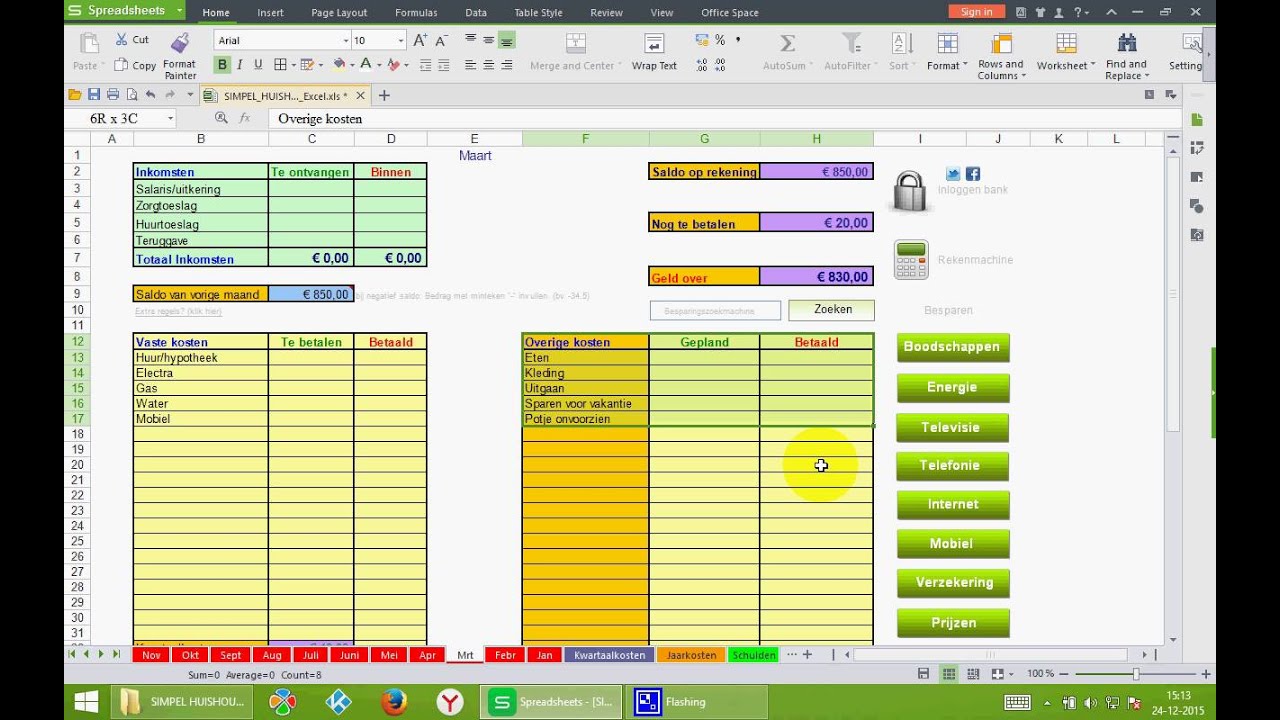Open the font name dropdown Arial

[x=346, y=41]
